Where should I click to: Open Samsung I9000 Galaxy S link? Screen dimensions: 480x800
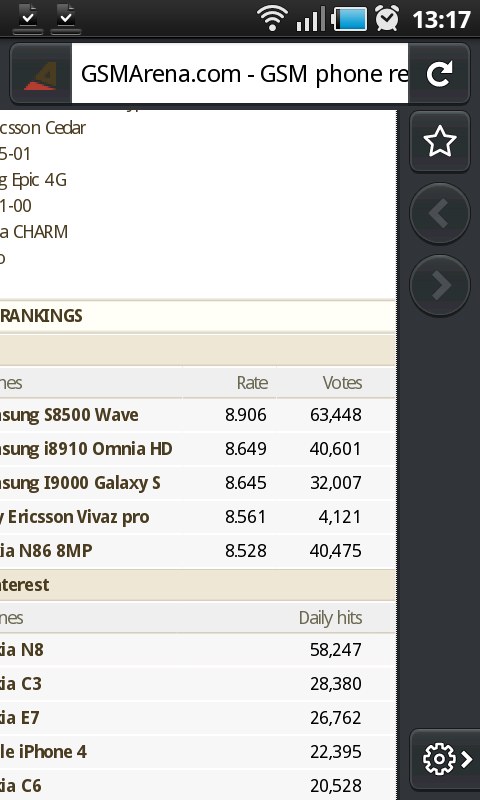point(80,483)
